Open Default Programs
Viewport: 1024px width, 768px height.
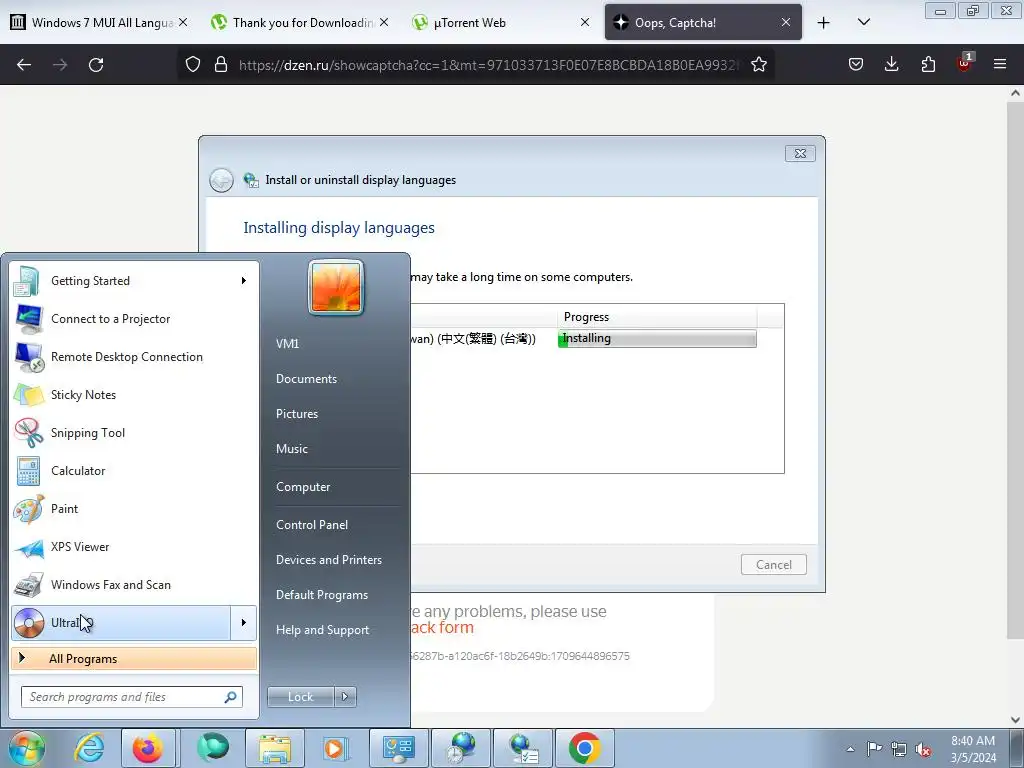[322, 595]
